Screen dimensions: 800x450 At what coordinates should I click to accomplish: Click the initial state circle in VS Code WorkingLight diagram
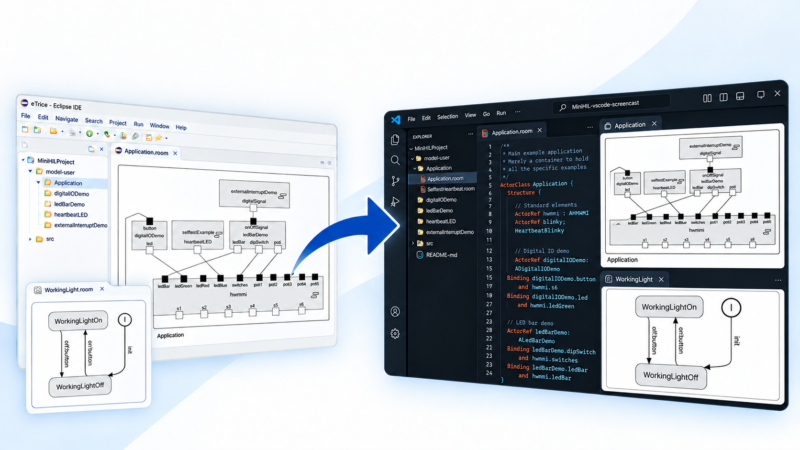pyautogui.click(x=731, y=308)
